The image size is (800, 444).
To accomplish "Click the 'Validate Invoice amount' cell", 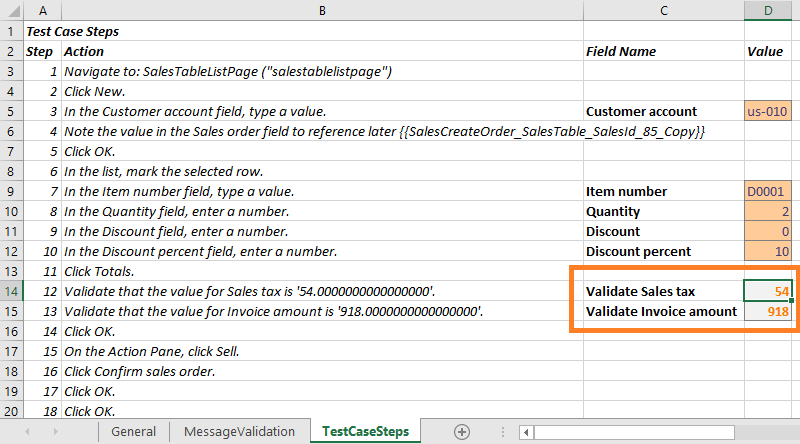I will click(664, 311).
